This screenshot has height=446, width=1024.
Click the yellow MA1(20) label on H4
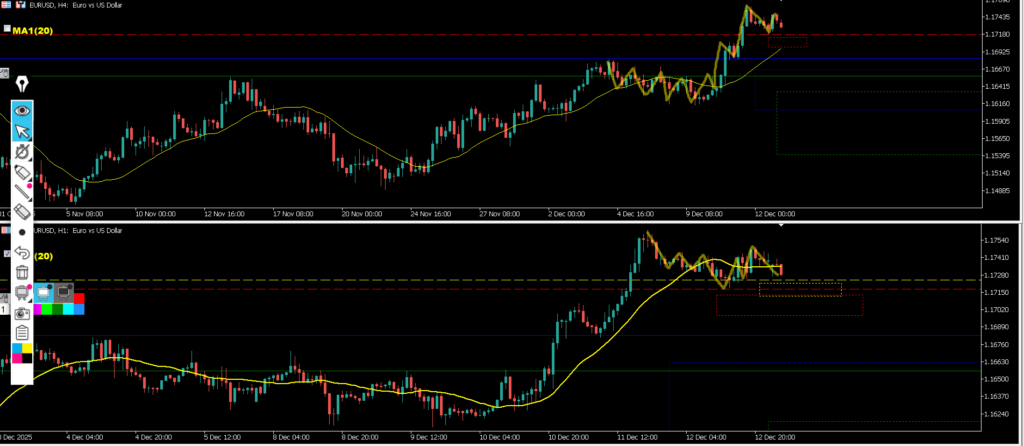point(33,31)
